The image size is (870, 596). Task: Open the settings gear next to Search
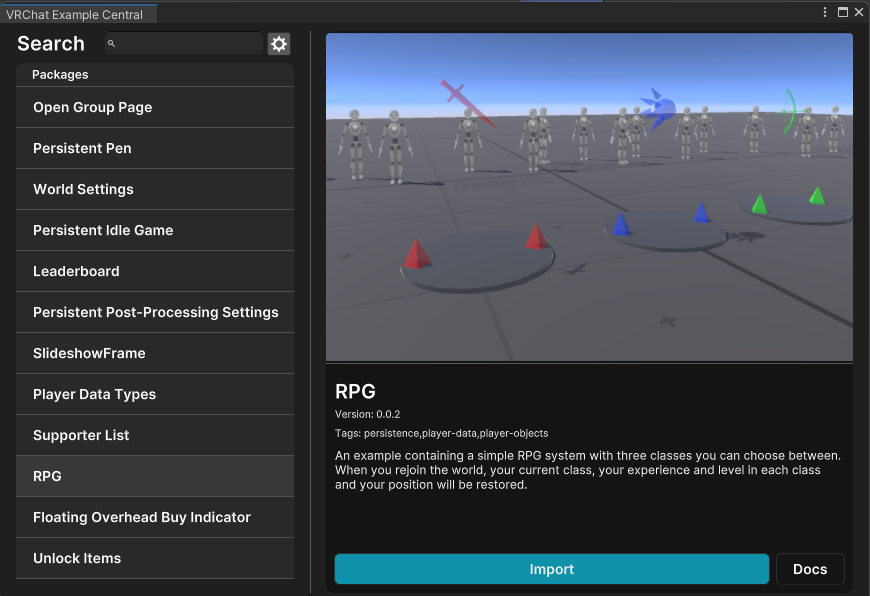tap(279, 44)
